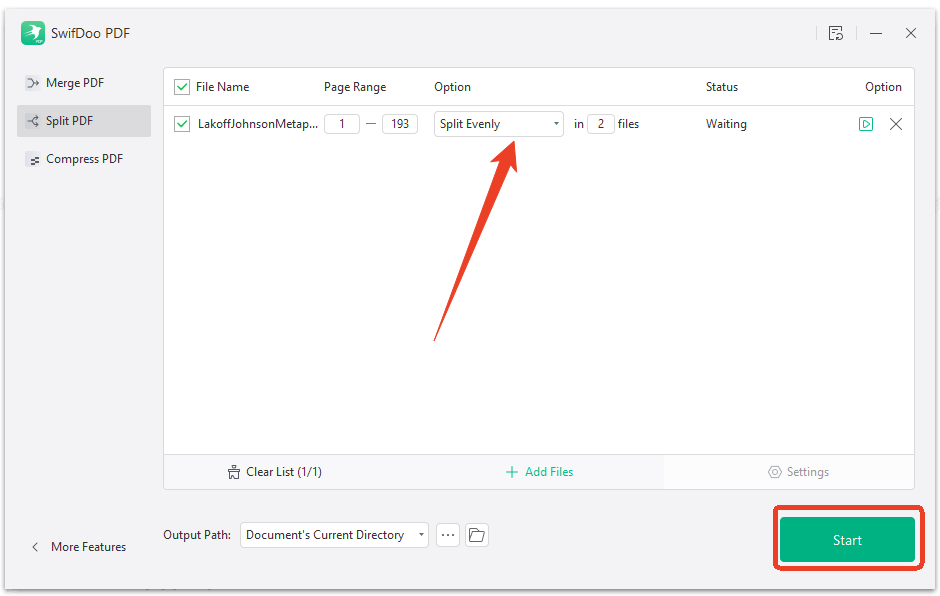The image size is (940, 596).
Task: Go back to More Features
Action: pos(79,547)
